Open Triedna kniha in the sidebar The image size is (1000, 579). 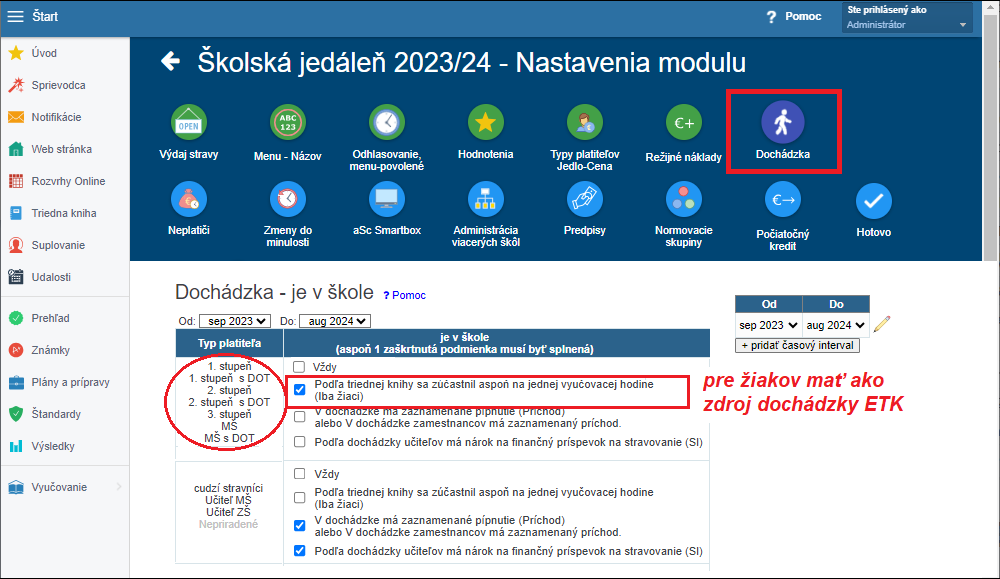coord(63,213)
